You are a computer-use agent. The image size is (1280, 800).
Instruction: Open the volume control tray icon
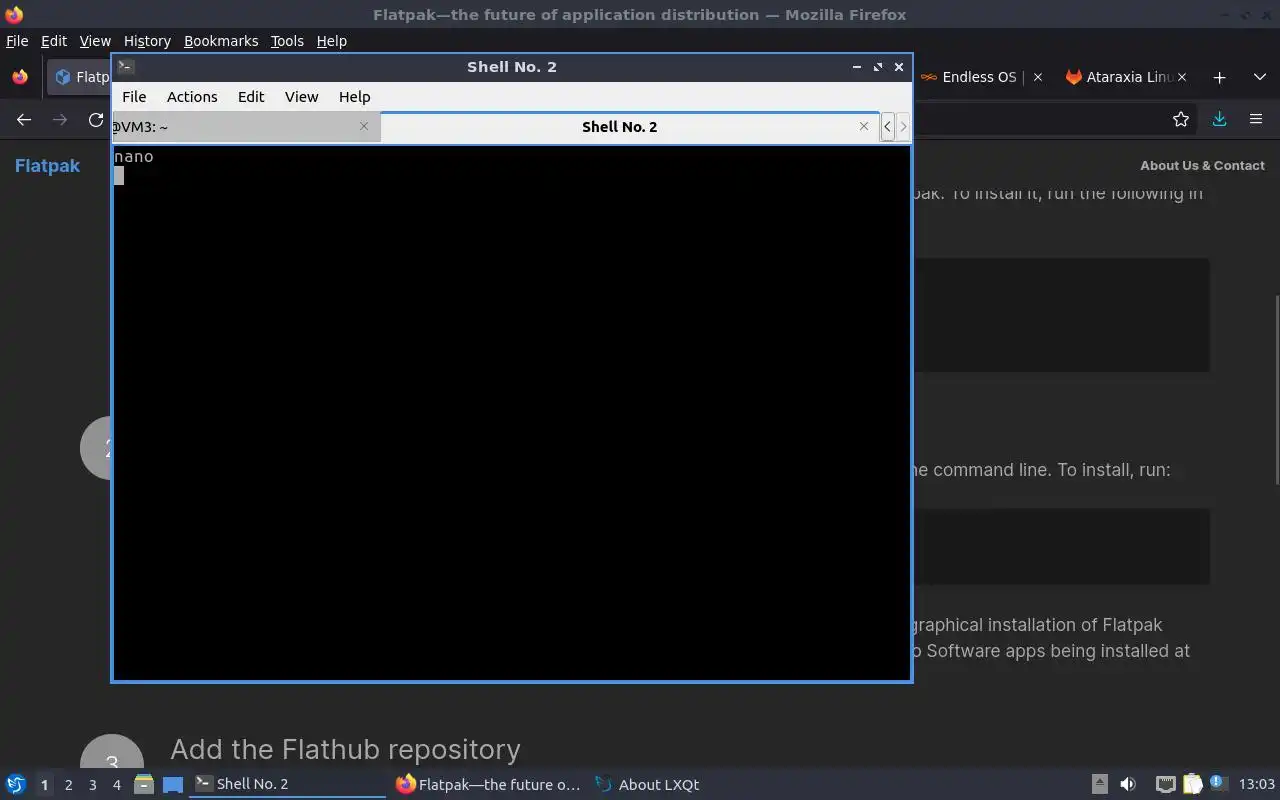coord(1127,784)
